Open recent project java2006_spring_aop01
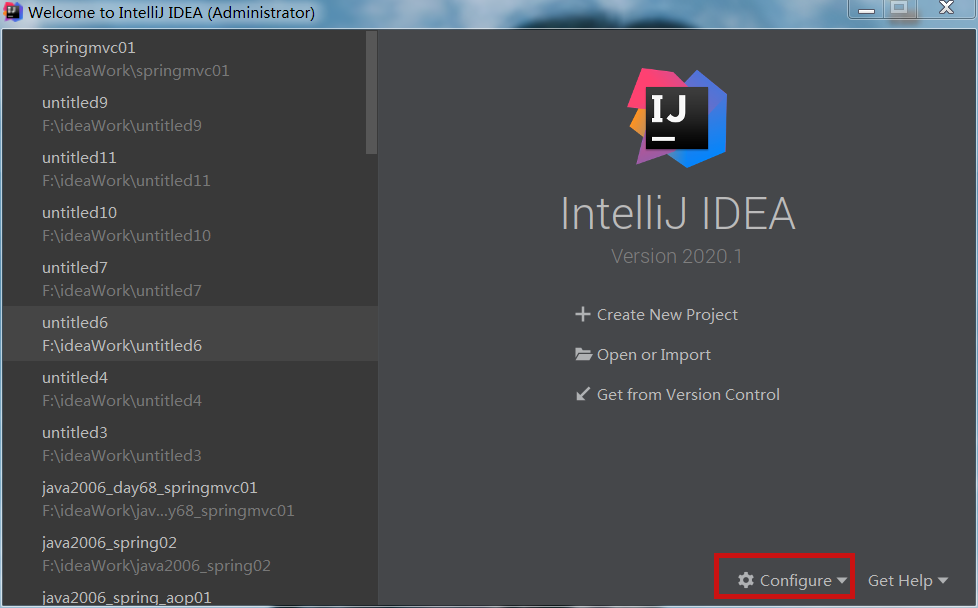978x608 pixels. (x=190, y=594)
